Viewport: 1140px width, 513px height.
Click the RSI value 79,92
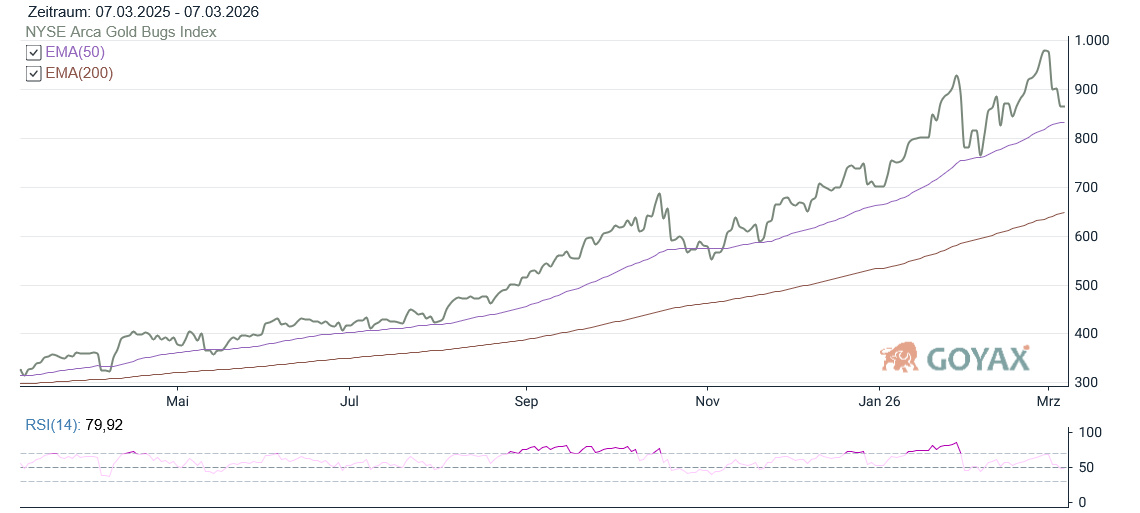[104, 425]
